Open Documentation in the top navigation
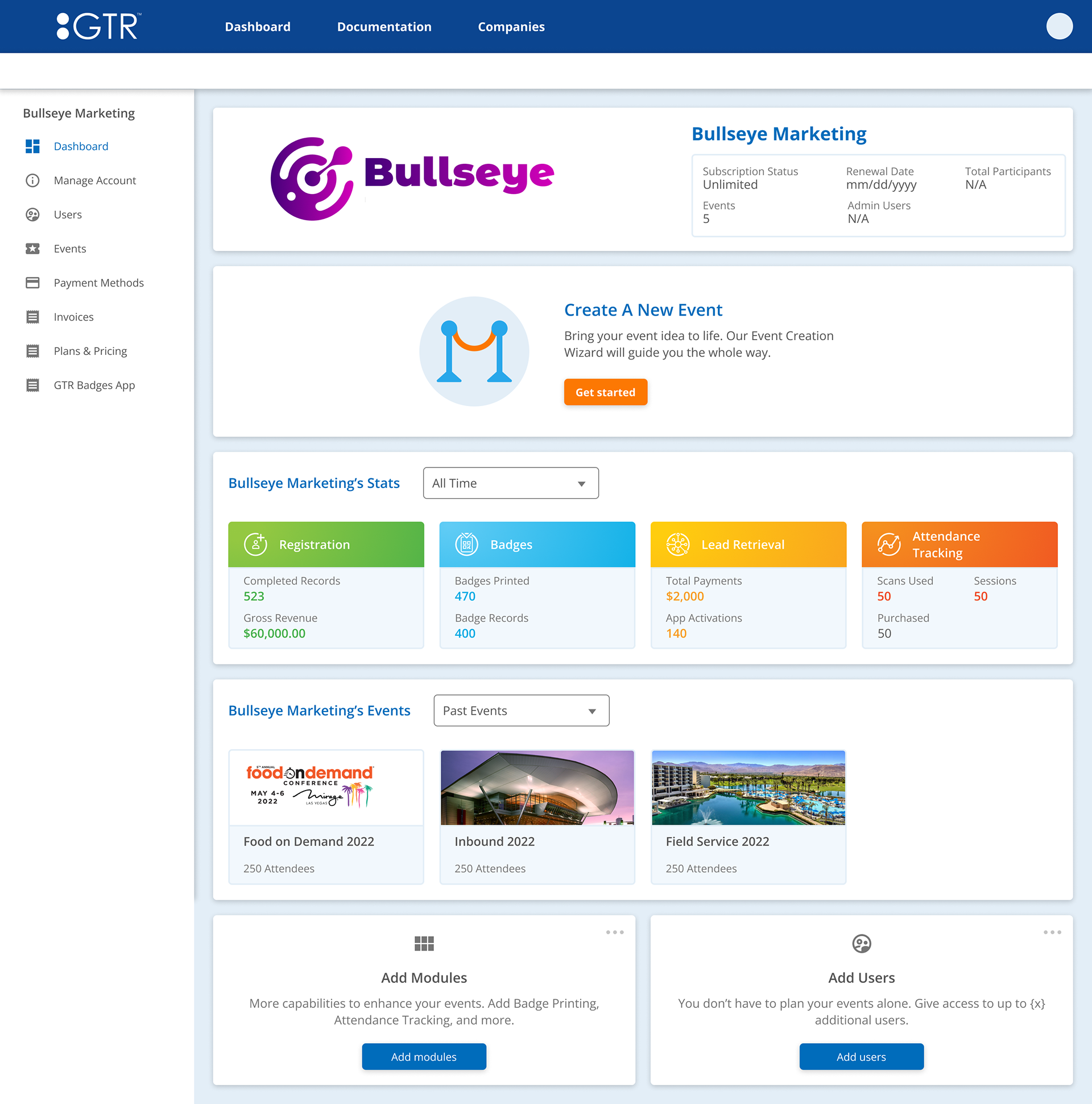 pyautogui.click(x=384, y=27)
